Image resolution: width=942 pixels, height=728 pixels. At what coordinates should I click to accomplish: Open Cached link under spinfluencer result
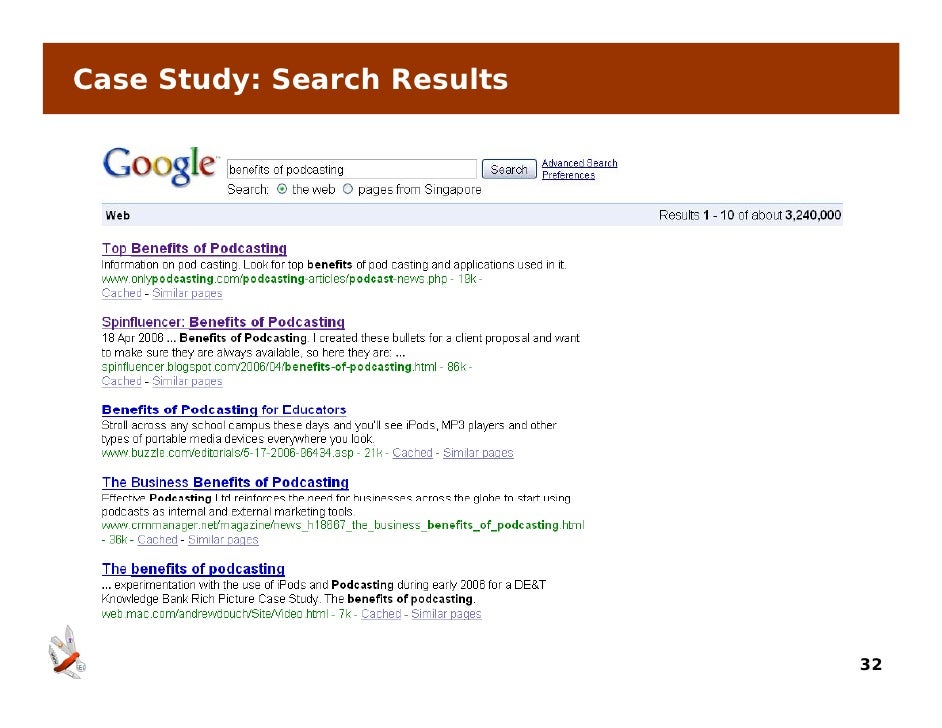click(121, 381)
